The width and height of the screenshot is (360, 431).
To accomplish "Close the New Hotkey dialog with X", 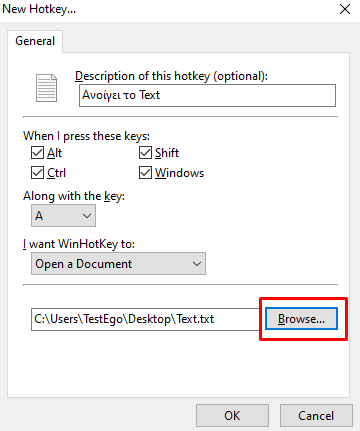I will click(x=345, y=9).
